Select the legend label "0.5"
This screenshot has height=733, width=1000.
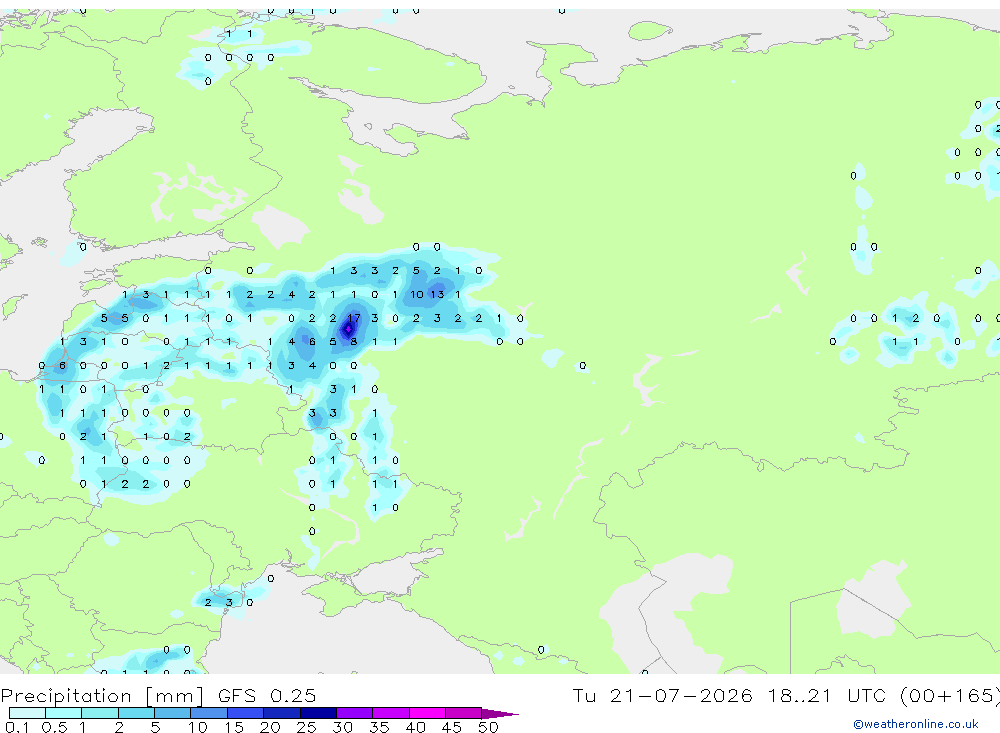click(x=54, y=727)
